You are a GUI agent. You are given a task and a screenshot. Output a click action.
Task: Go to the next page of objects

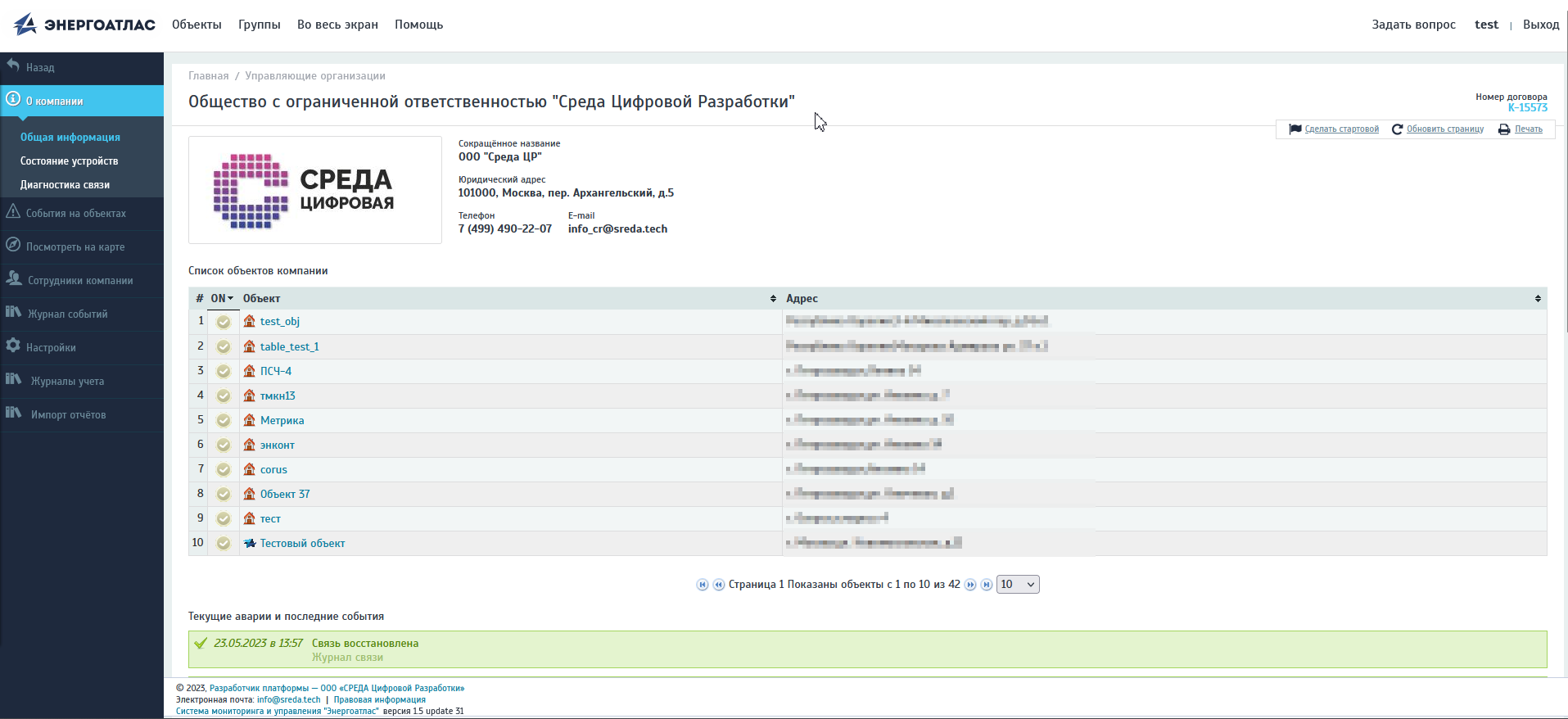(x=970, y=585)
